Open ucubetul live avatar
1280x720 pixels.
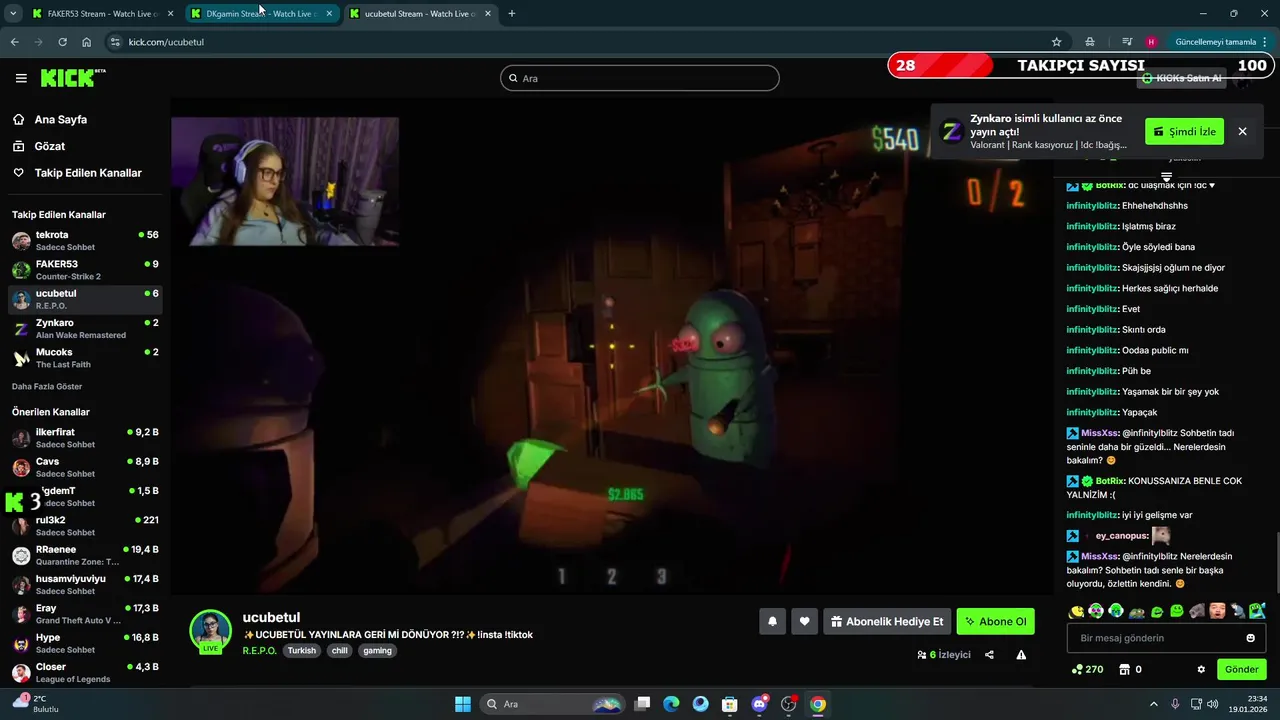(x=211, y=631)
